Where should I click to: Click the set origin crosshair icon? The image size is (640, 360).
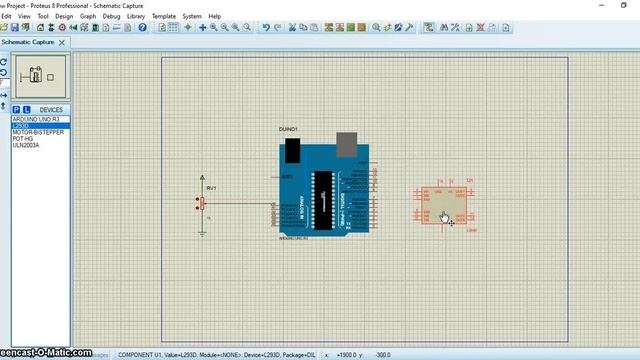[188, 27]
